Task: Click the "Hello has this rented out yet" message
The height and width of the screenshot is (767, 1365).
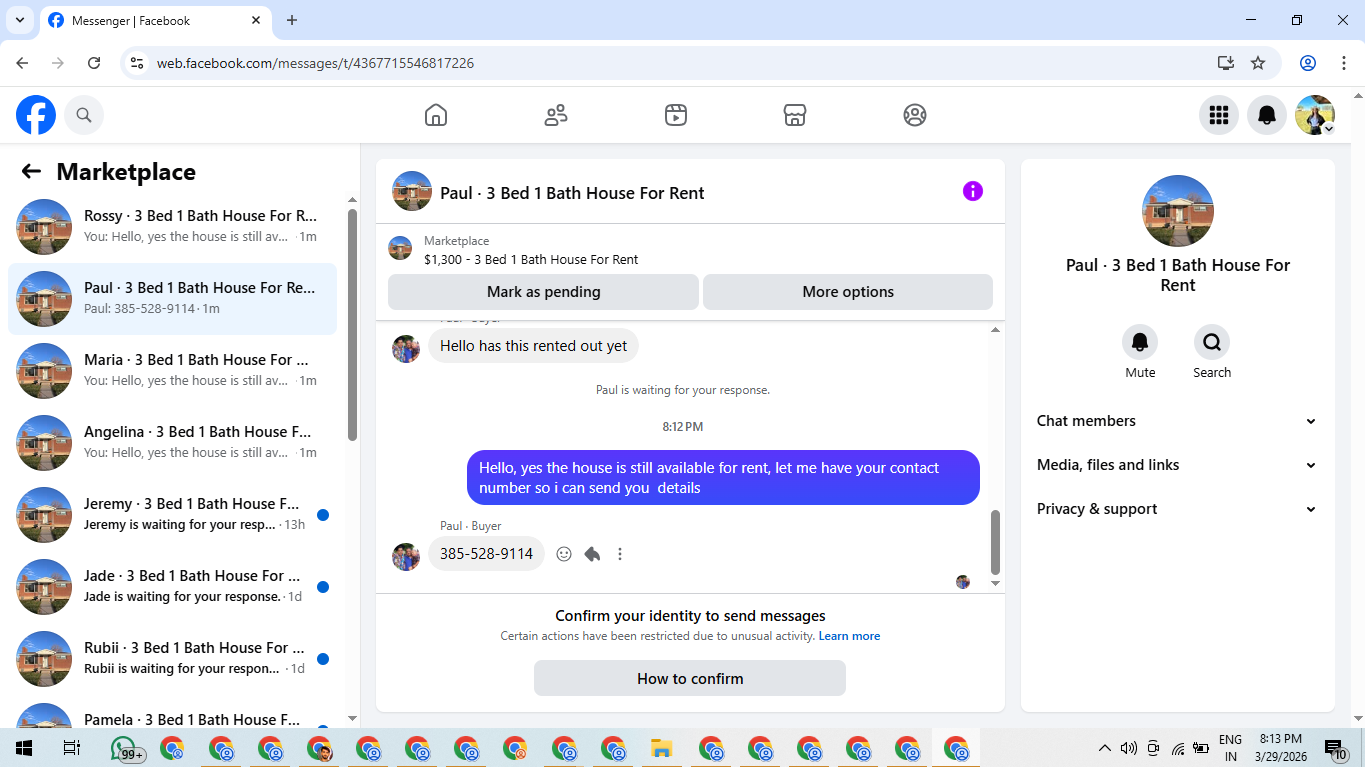Action: (x=534, y=346)
